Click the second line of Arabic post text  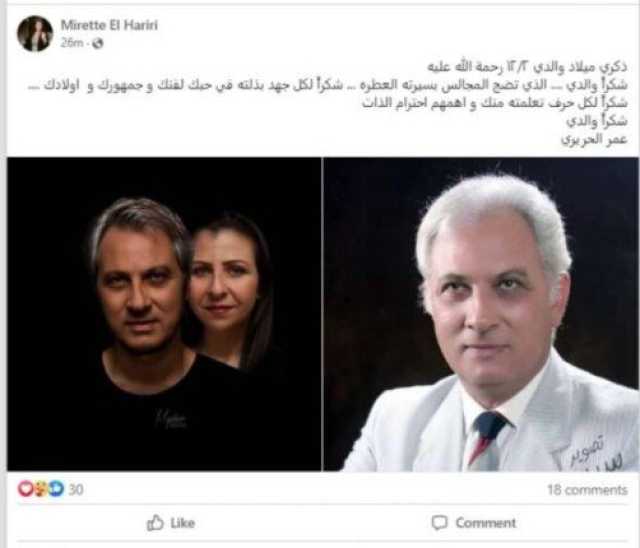click(328, 85)
